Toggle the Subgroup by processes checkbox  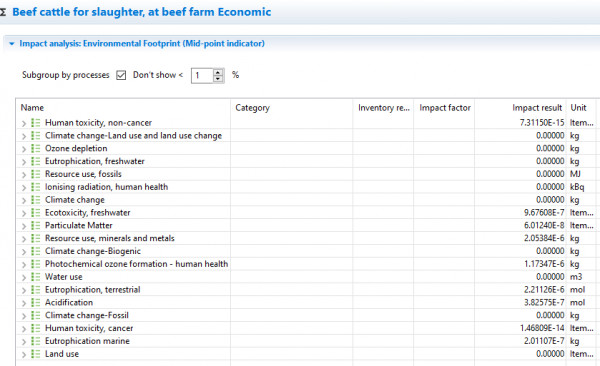pos(121,75)
